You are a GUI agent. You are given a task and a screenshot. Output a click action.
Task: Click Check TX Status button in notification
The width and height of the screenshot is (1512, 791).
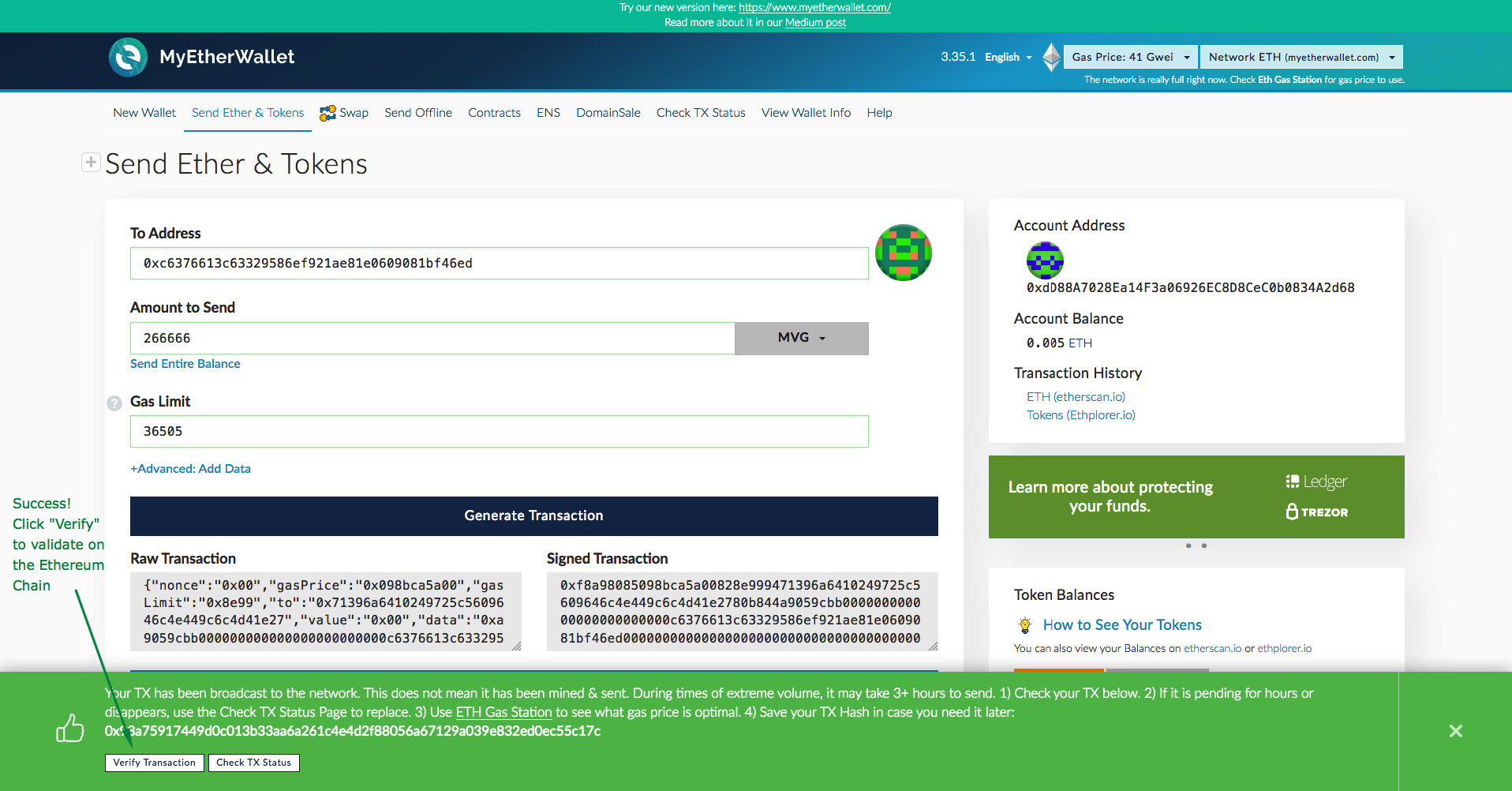(254, 763)
